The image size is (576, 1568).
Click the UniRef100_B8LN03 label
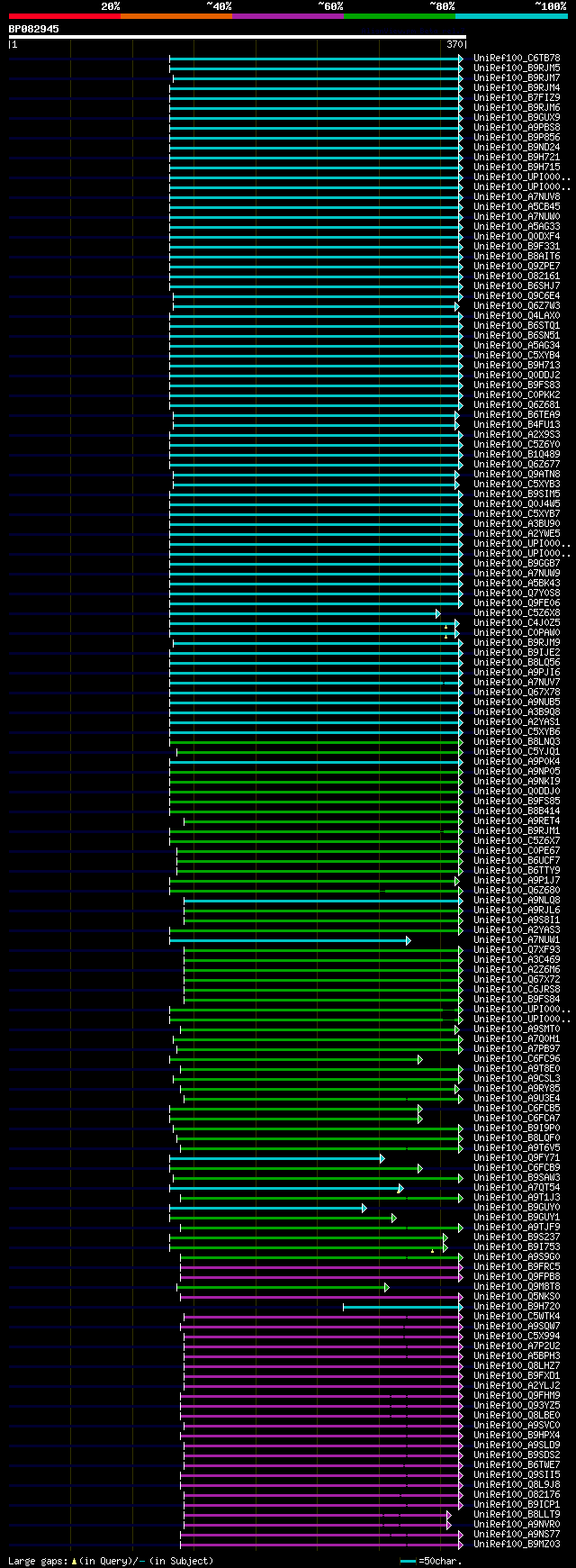[517, 742]
